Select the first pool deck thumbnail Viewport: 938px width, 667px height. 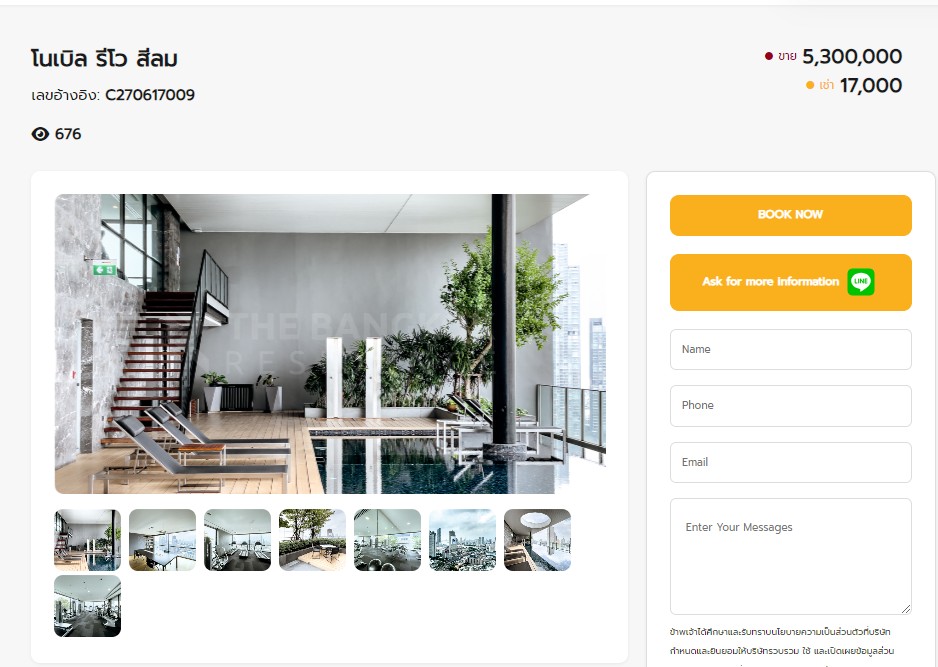point(87,540)
